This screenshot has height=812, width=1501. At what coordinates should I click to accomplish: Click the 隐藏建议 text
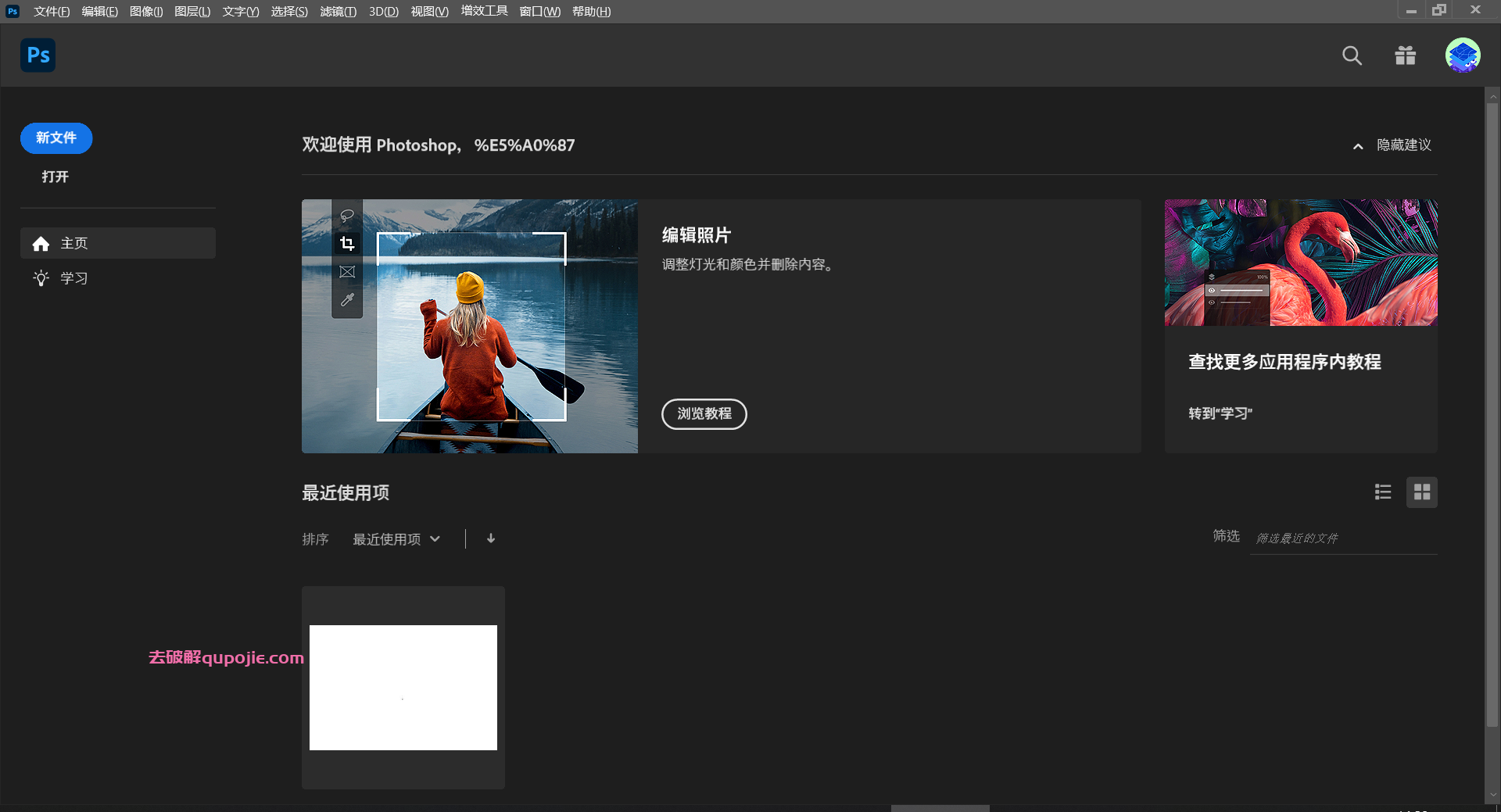point(1404,145)
